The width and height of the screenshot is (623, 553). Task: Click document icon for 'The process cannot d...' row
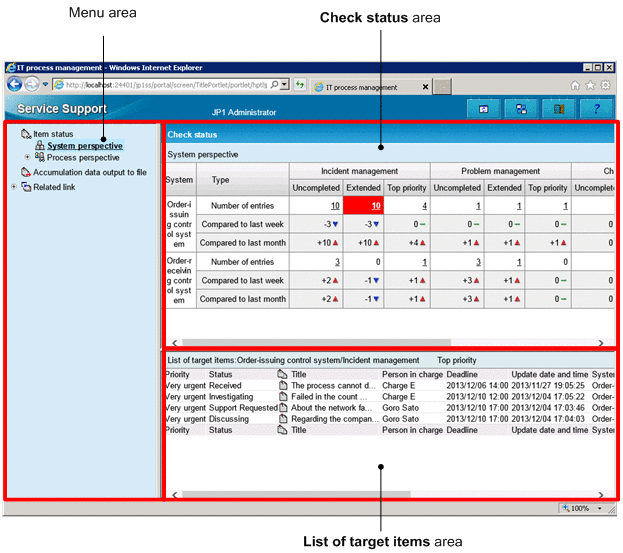[283, 385]
